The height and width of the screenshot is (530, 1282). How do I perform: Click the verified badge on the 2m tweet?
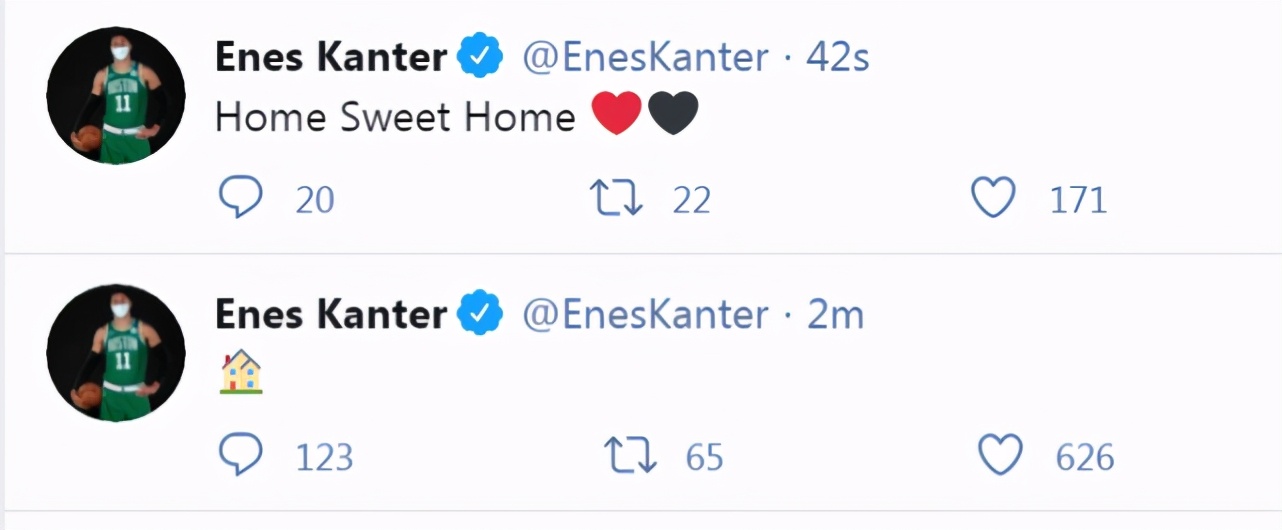pyautogui.click(x=480, y=315)
